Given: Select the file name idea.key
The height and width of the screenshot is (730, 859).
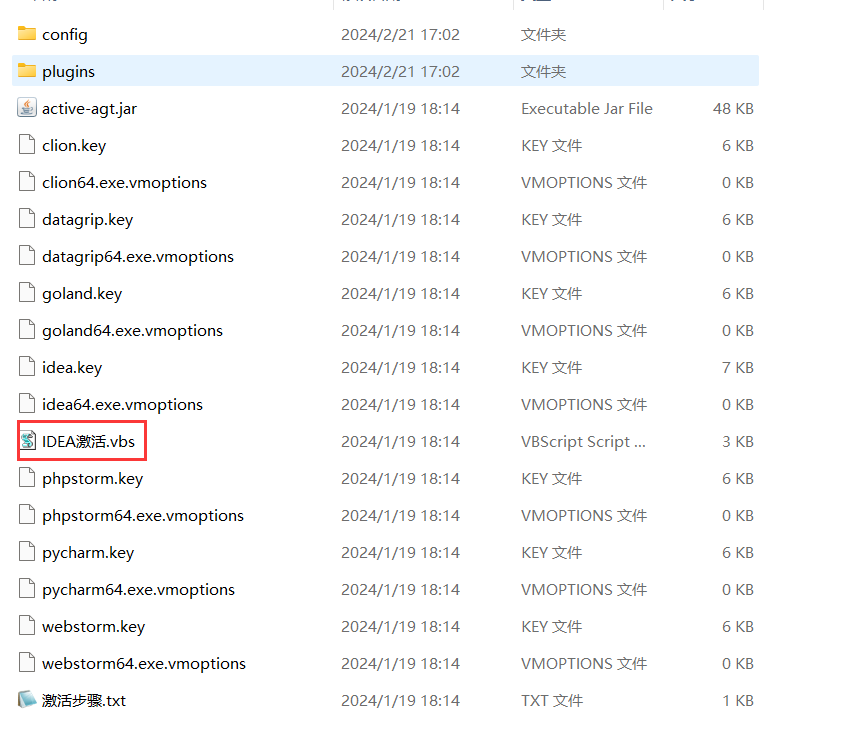Looking at the screenshot, I should tap(72, 367).
